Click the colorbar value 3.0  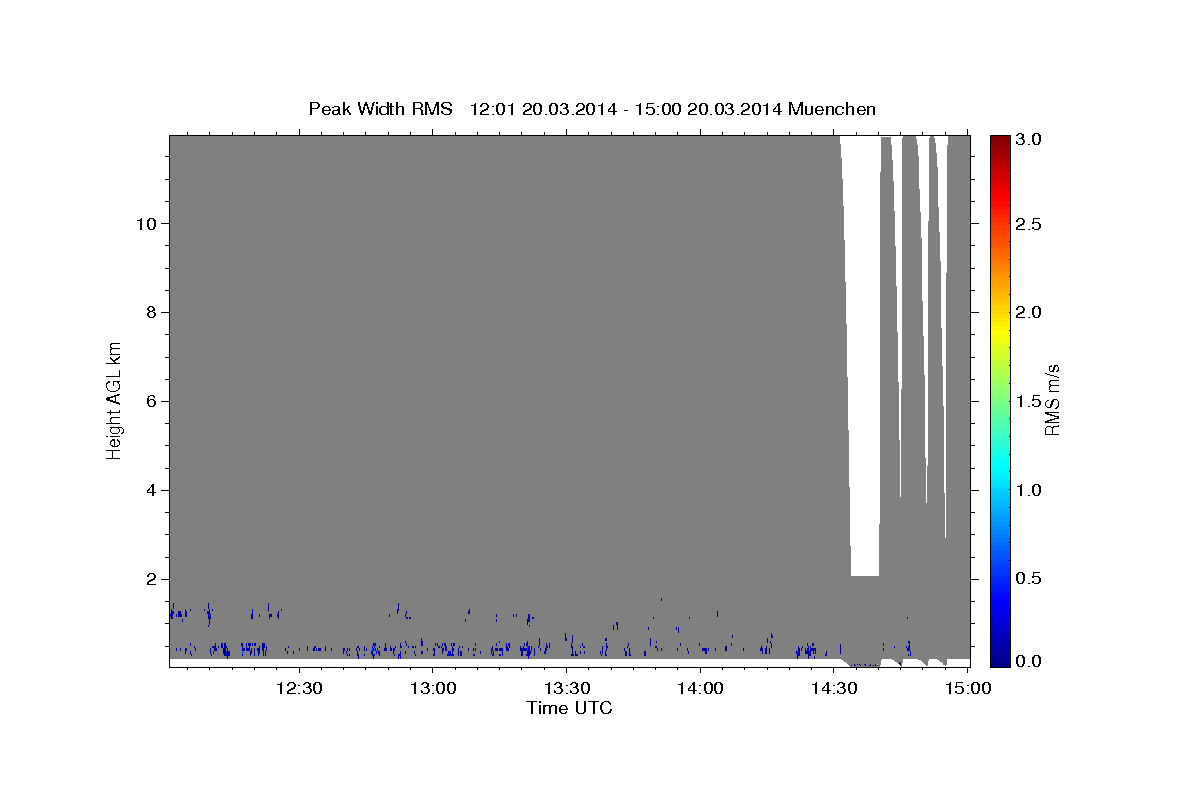1029,140
